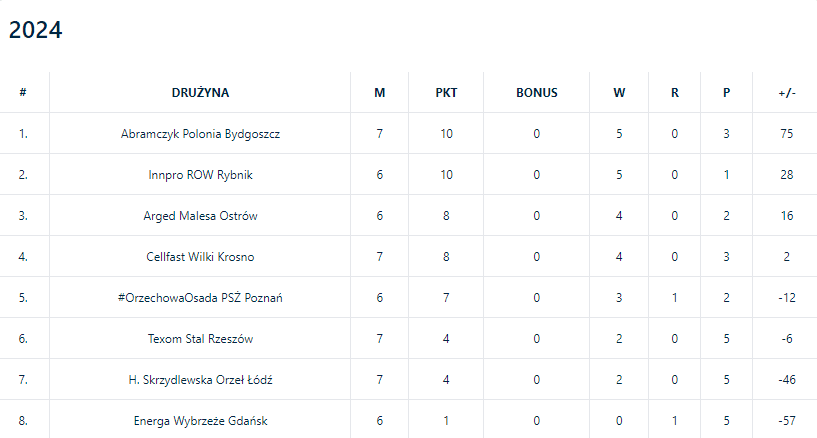Open H. Skrzydlewska Orzeł Łódź entry
This screenshot has width=817, height=438.
(x=200, y=380)
